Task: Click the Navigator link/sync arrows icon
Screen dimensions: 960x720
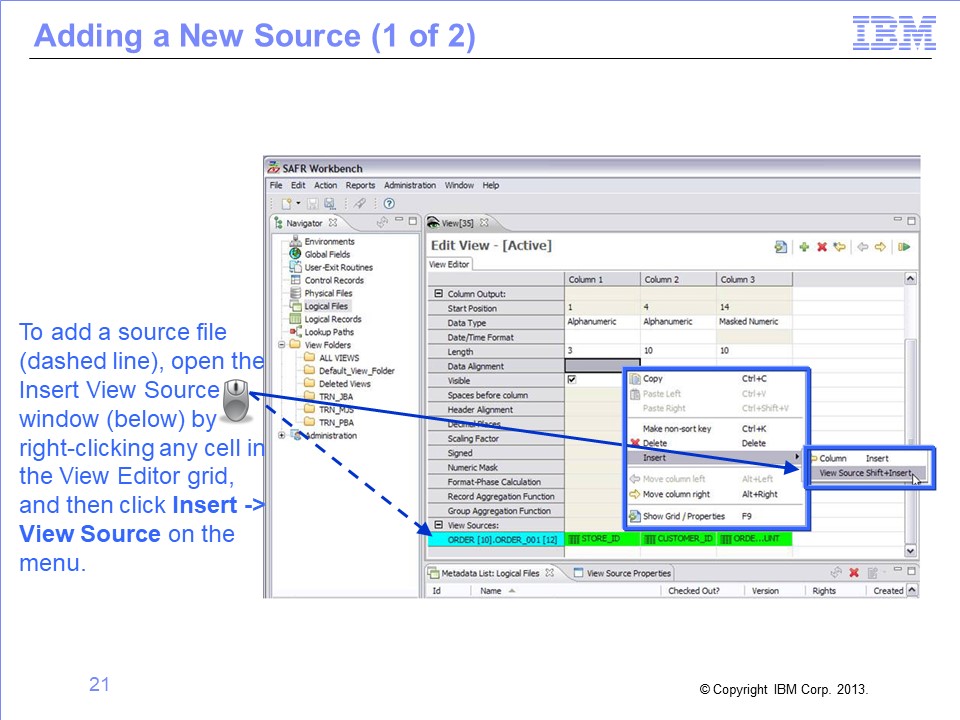Action: click(x=382, y=222)
